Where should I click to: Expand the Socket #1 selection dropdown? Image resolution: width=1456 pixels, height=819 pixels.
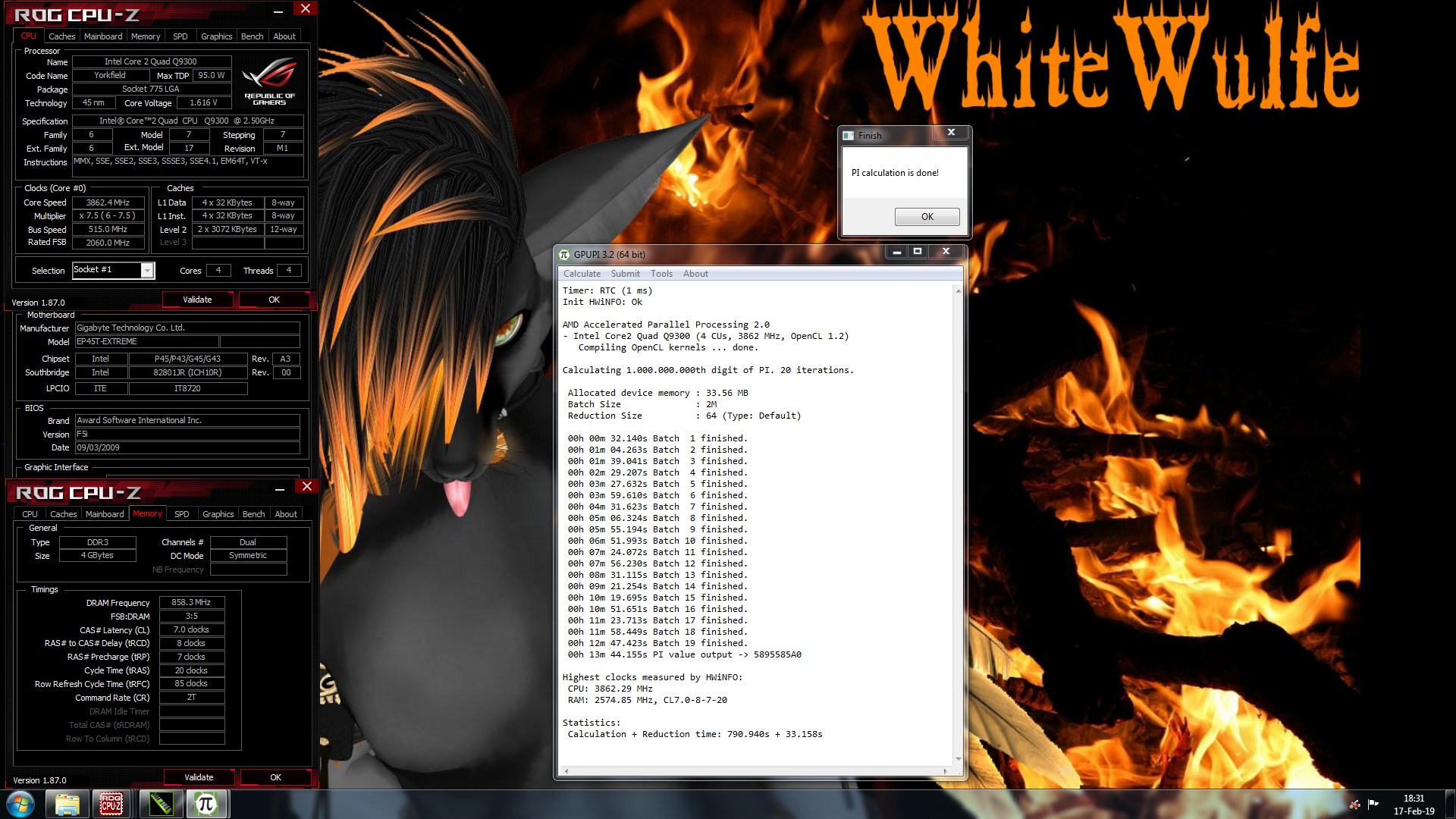point(147,271)
